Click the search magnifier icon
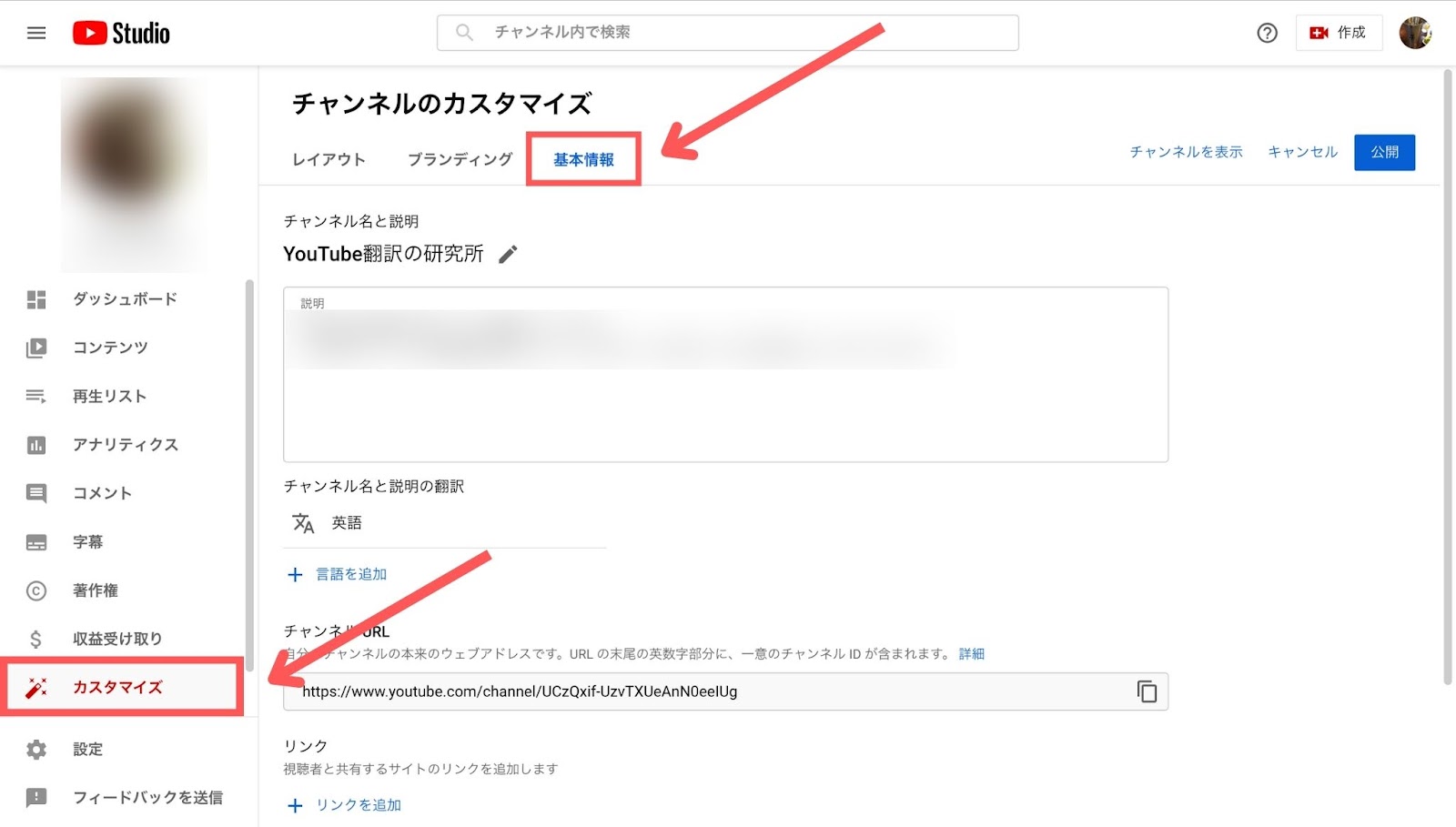The image size is (1456, 827). click(464, 32)
